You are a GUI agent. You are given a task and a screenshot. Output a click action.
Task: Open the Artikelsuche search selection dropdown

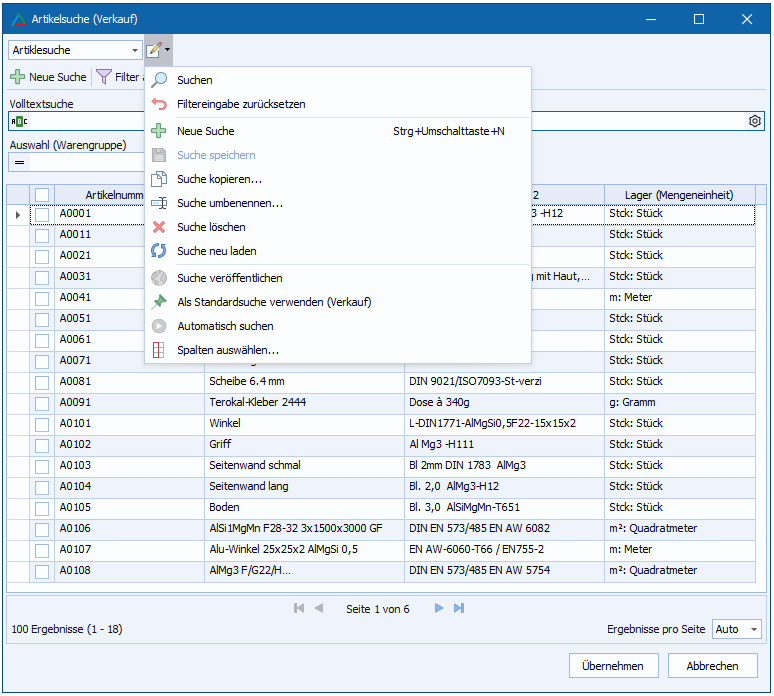coord(135,50)
